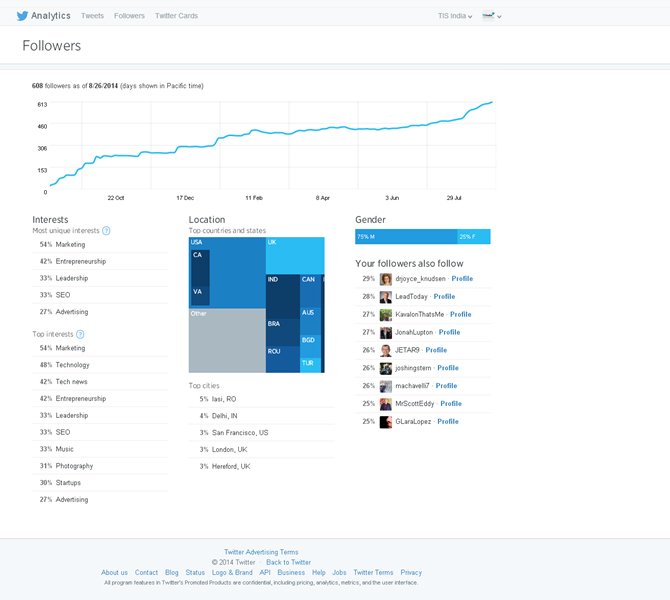Image resolution: width=670 pixels, height=600 pixels.
Task: Select the CAN block in treemap
Action: pyautogui.click(x=310, y=291)
